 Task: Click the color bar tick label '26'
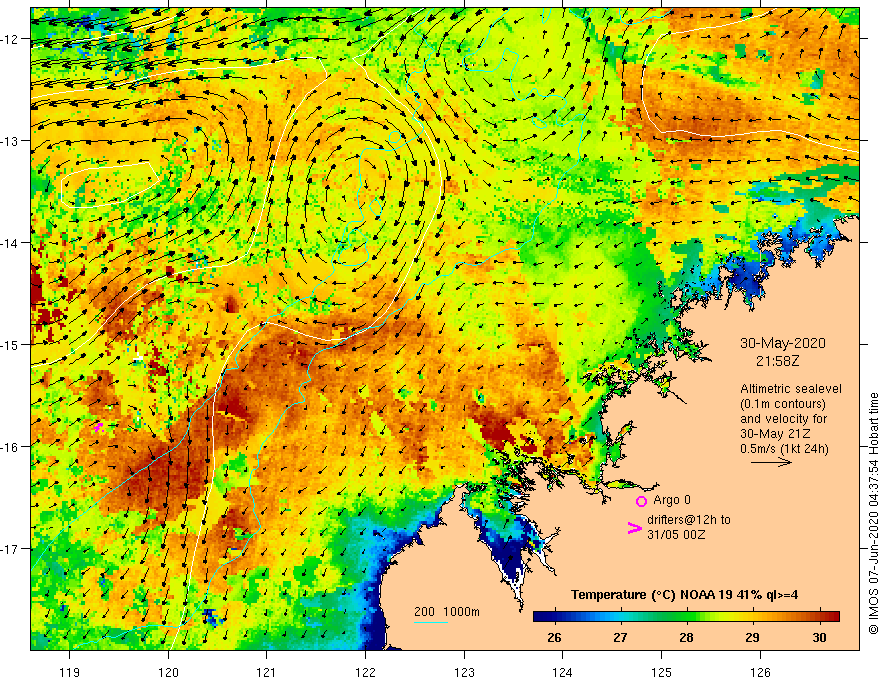point(554,637)
